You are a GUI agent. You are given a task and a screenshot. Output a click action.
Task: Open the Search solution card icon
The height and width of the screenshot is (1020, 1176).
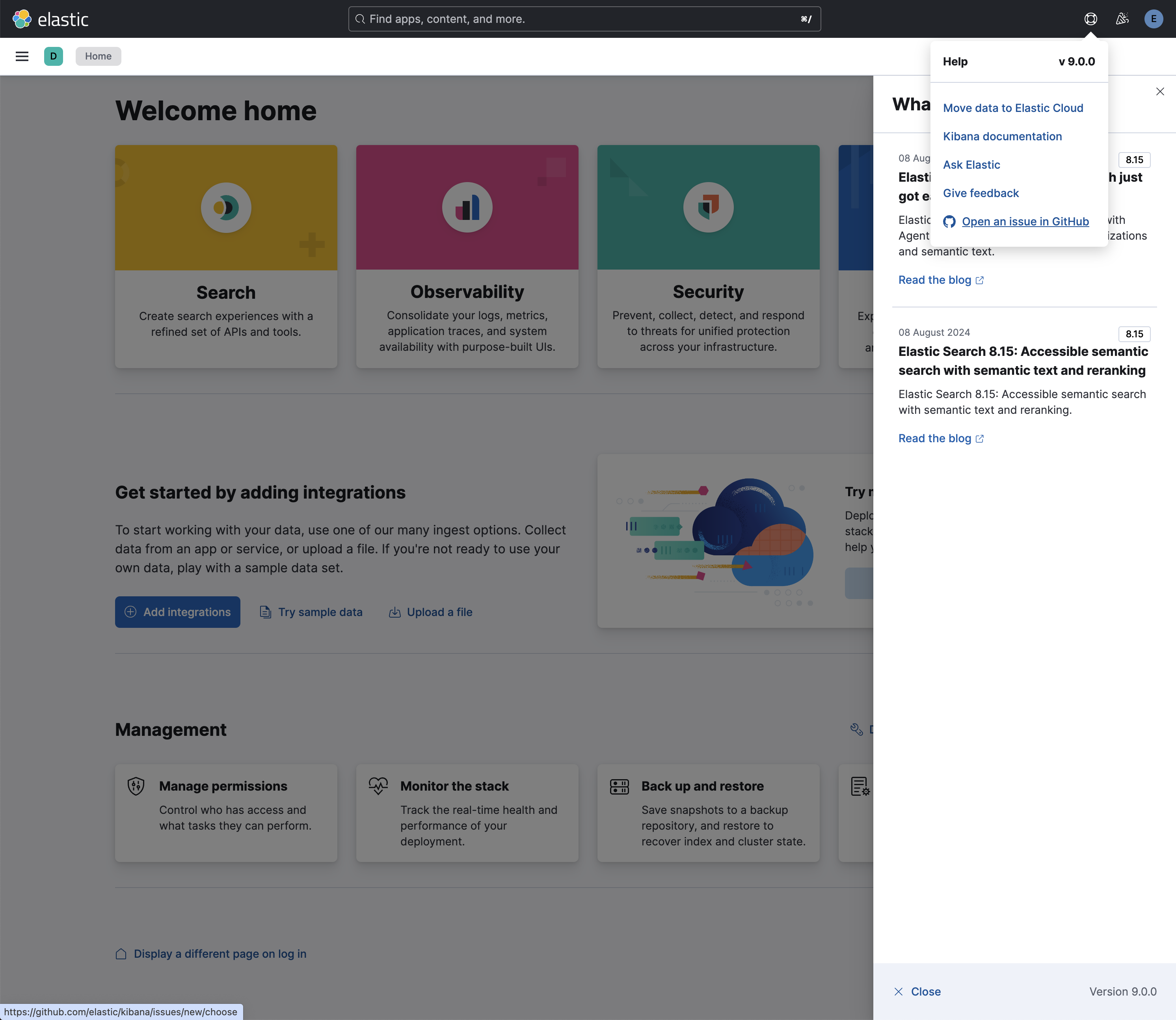pos(226,208)
